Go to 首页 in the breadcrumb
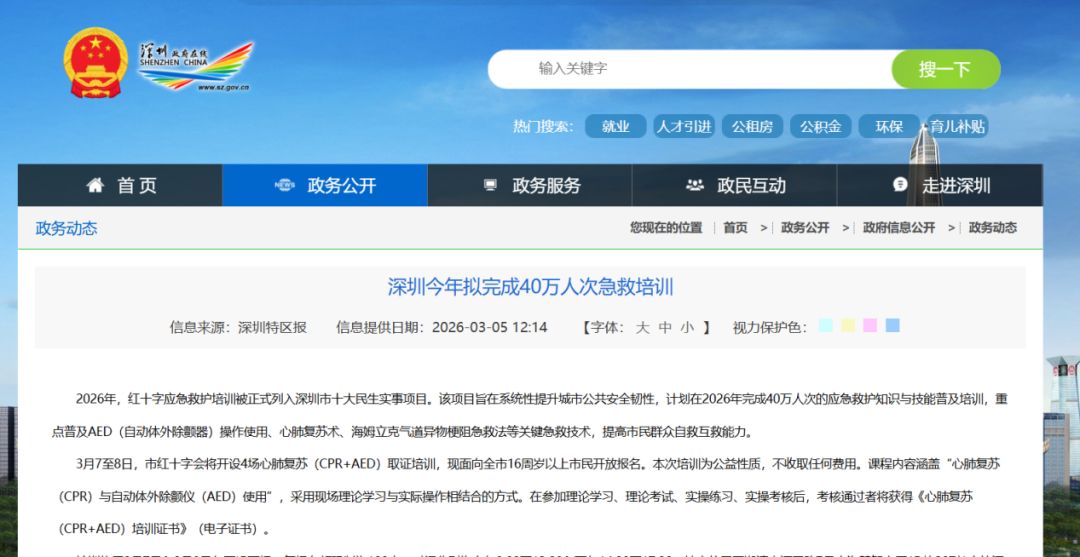 click(735, 228)
